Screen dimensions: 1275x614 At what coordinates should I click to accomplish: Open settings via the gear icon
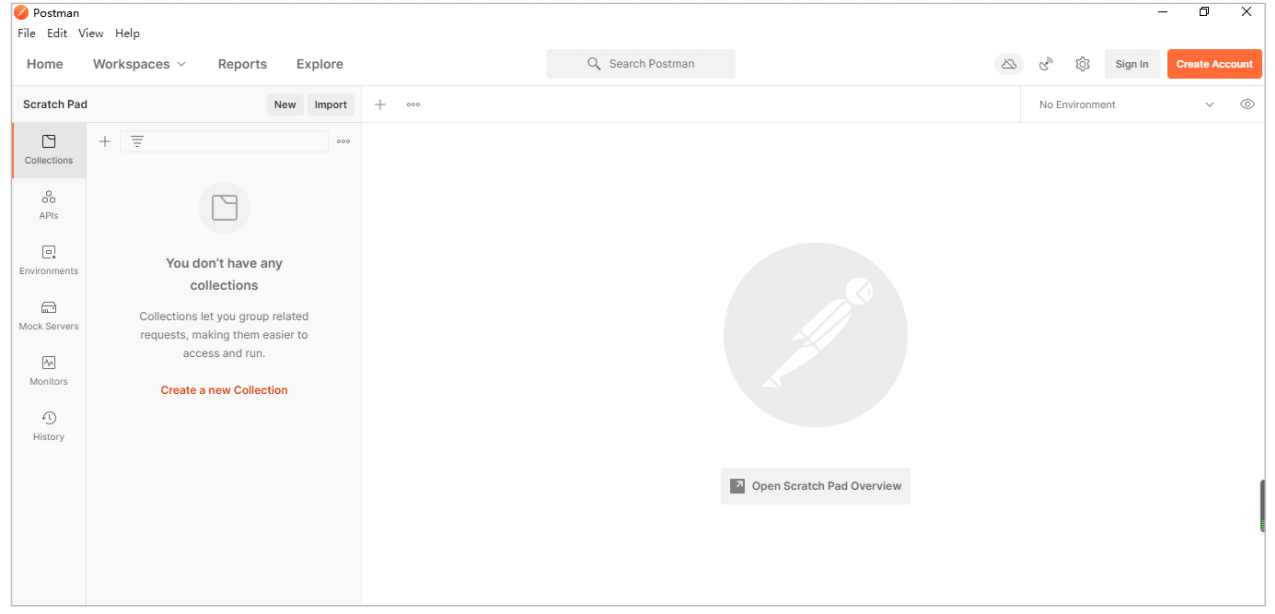pos(1082,64)
